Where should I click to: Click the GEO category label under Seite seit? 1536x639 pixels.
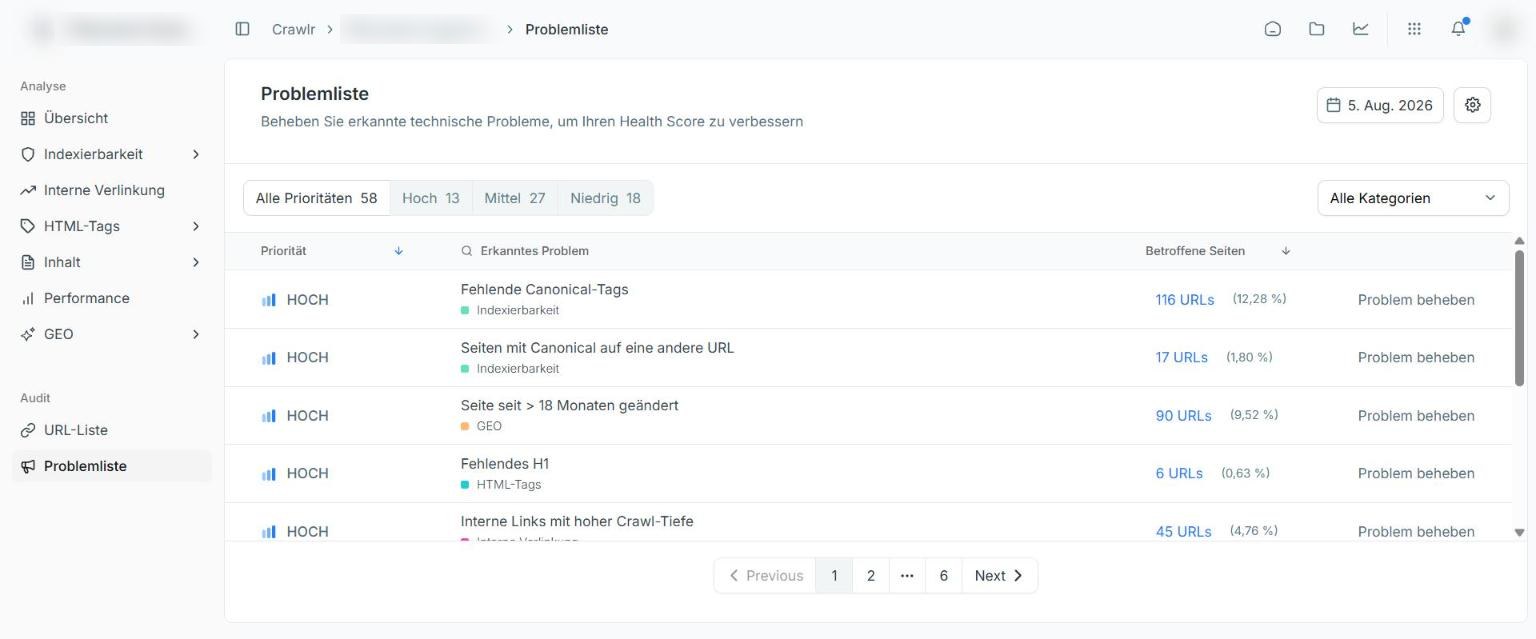489,426
